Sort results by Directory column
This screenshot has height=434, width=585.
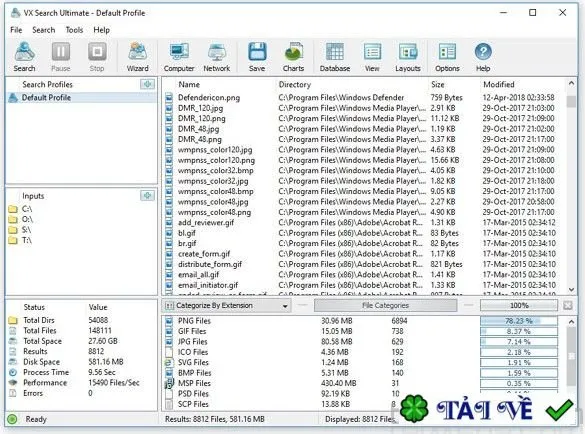point(295,84)
